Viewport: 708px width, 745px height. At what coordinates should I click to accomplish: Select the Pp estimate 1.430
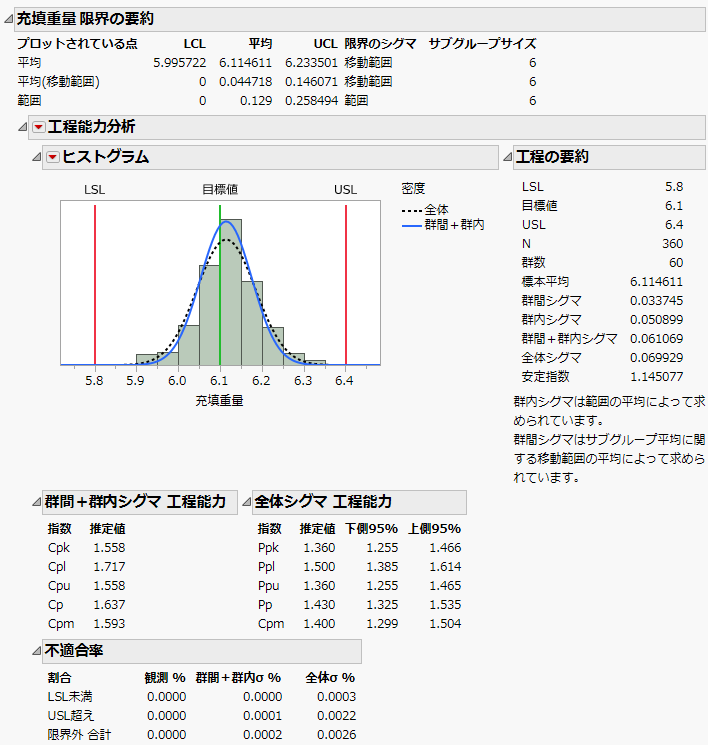(319, 605)
